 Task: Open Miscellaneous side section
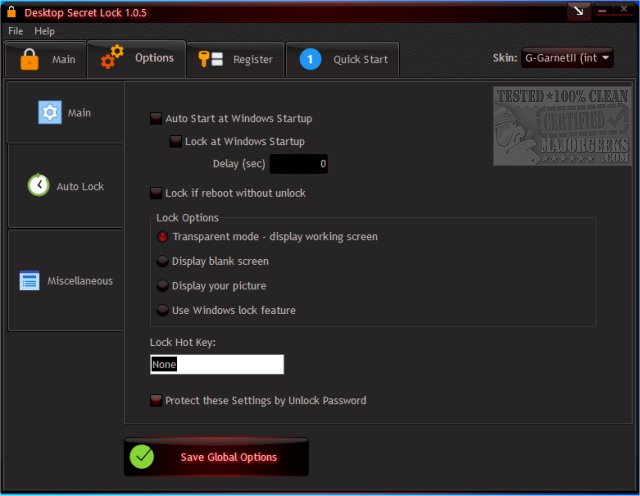click(65, 280)
